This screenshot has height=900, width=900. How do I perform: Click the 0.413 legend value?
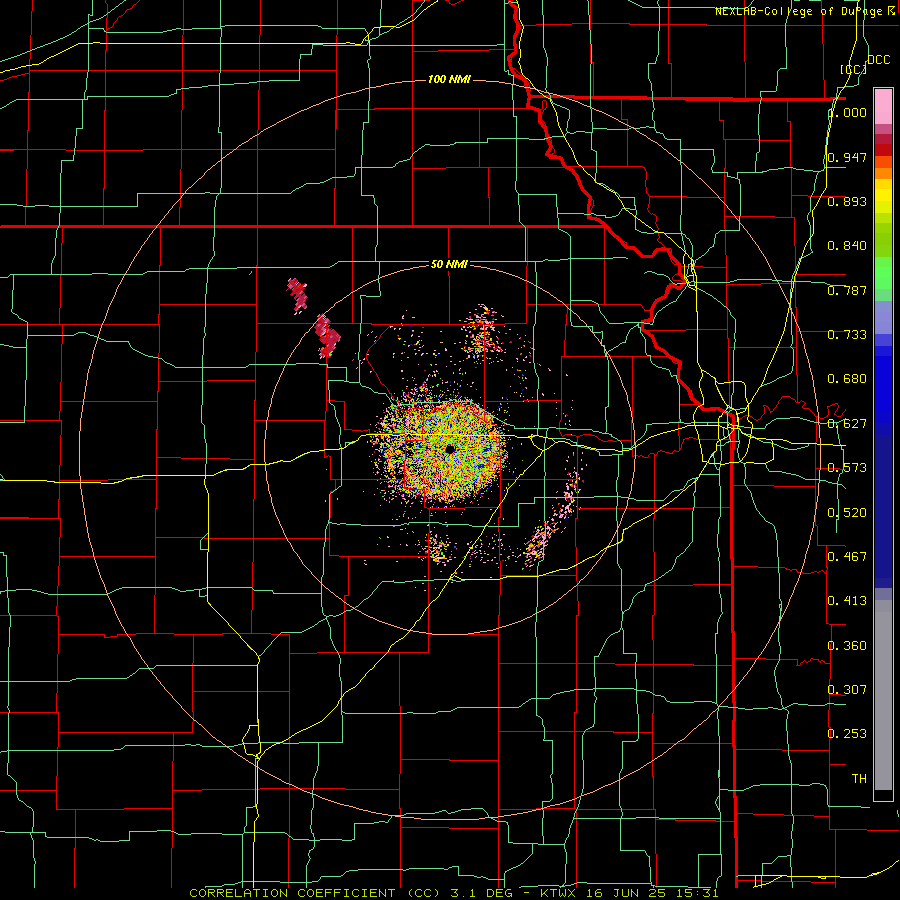847,600
